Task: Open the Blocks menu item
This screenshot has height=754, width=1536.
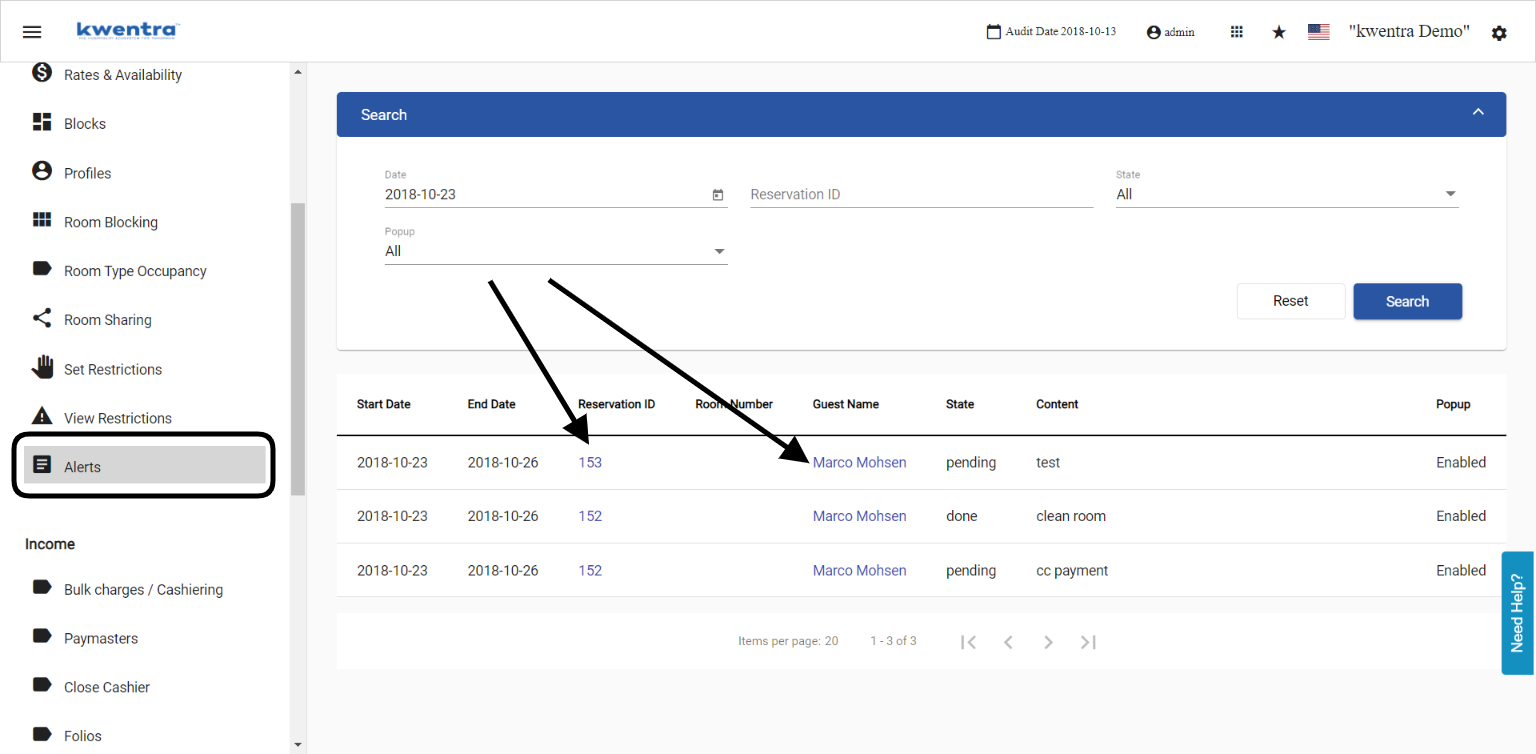Action: (85, 124)
